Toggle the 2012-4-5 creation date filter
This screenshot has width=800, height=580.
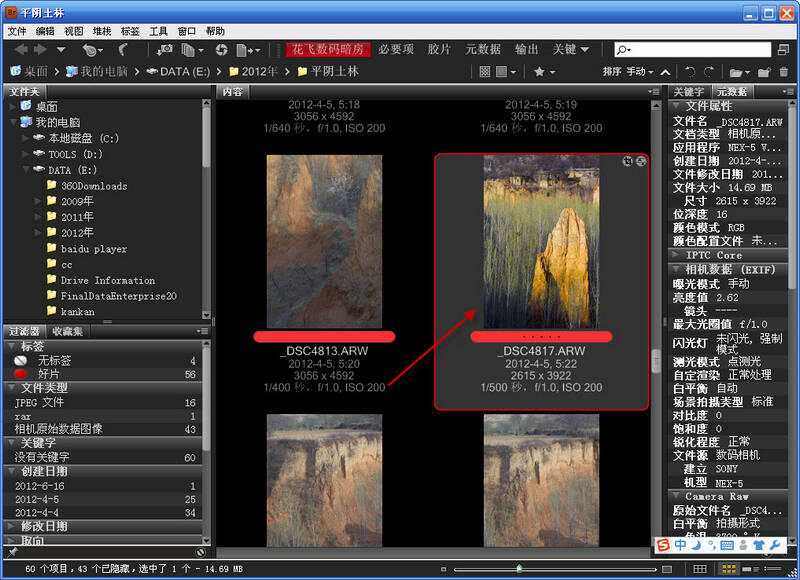[106, 499]
